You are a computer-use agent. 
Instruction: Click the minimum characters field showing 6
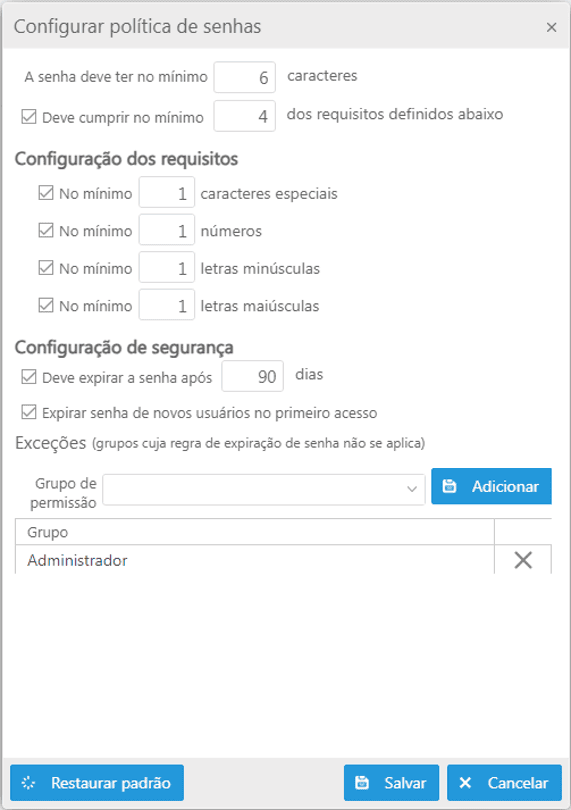click(x=244, y=77)
